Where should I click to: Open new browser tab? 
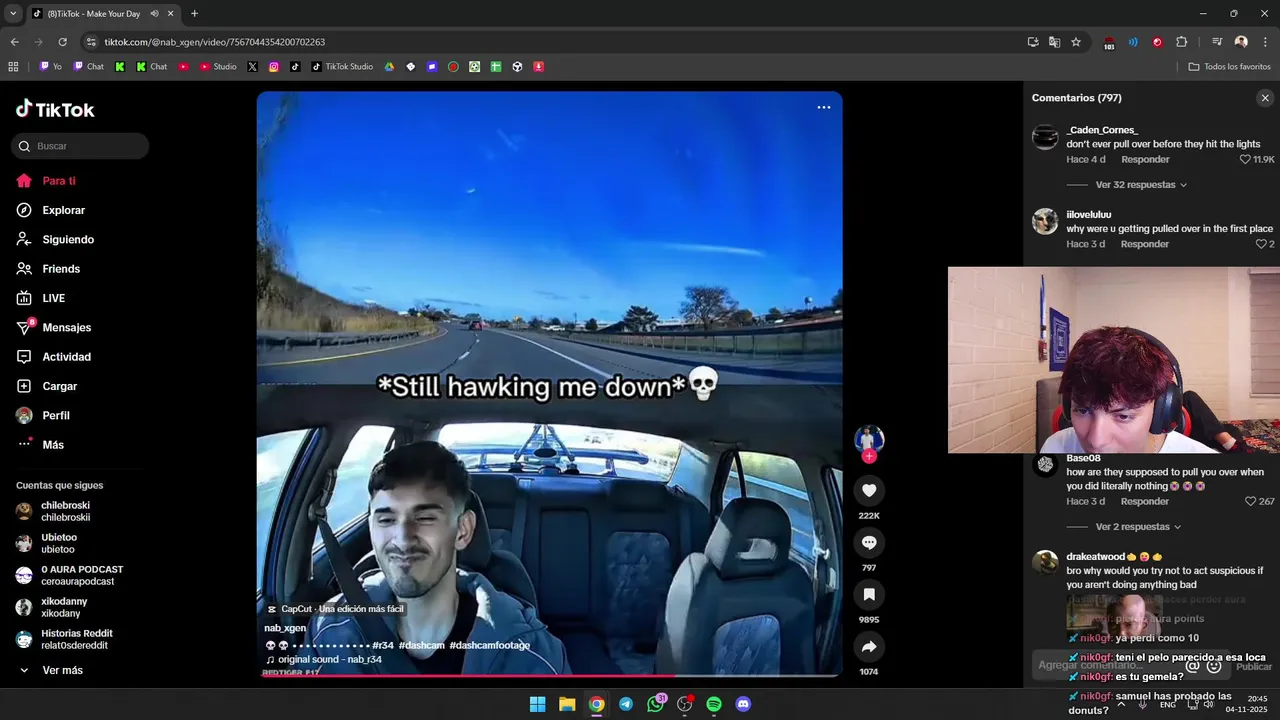(x=194, y=13)
